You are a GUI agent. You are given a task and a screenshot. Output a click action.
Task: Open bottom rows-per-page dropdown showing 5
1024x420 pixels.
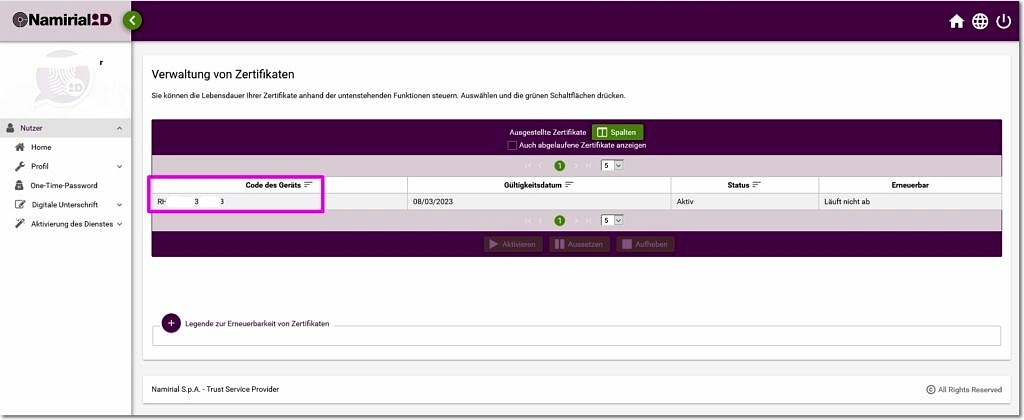click(x=613, y=221)
